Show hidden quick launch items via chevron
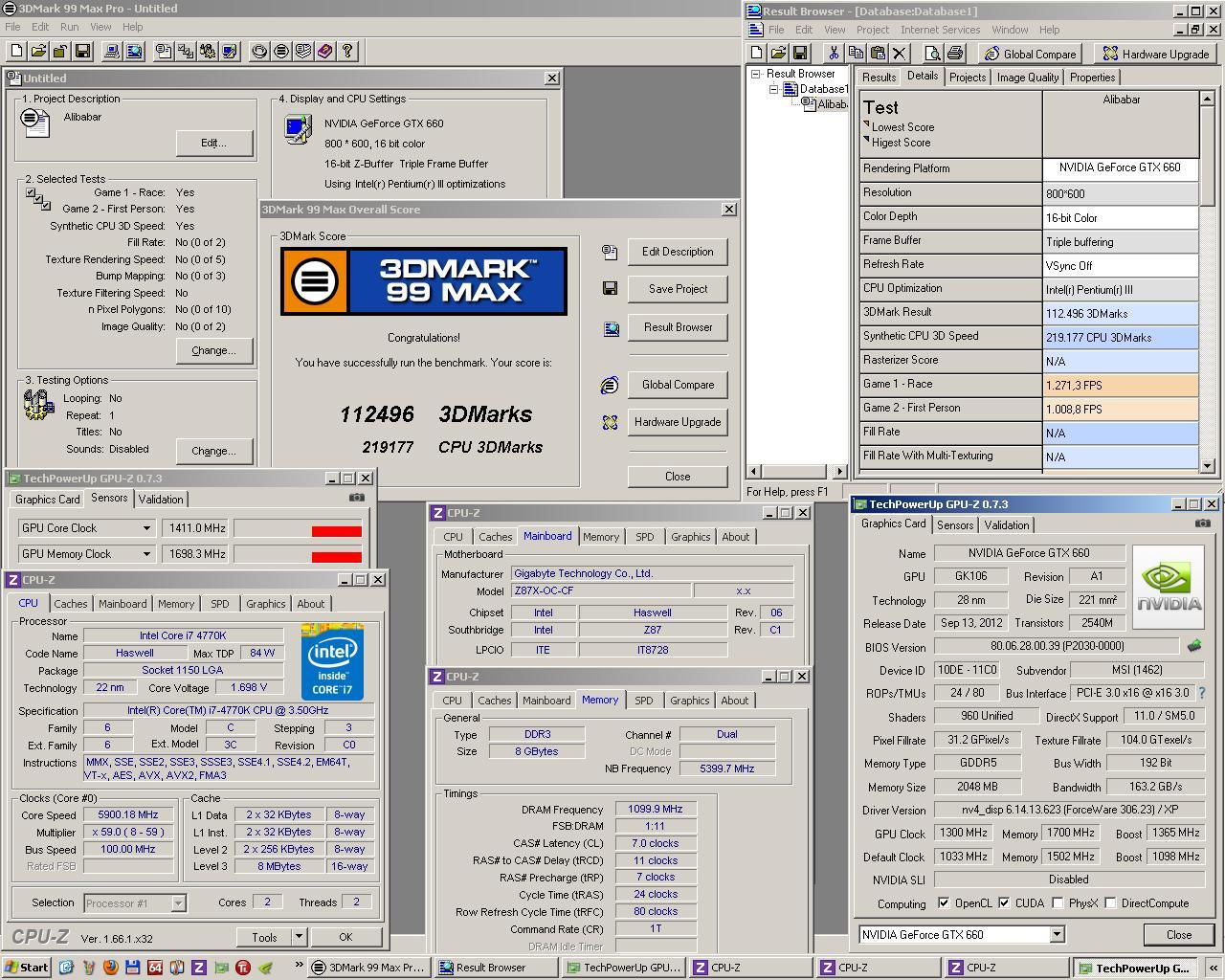Screen dimensions: 1225x980 click(299, 967)
